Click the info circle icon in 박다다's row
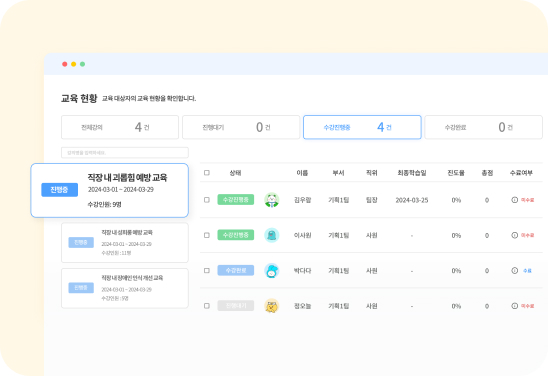 tap(514, 270)
